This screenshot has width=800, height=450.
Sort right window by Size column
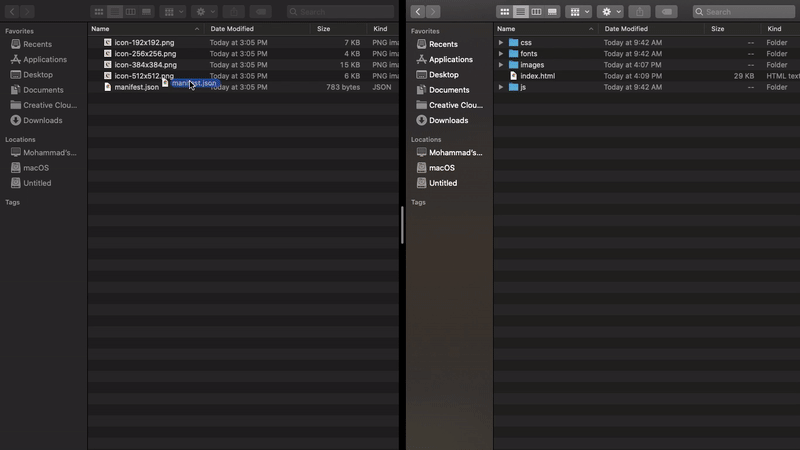pos(733,29)
